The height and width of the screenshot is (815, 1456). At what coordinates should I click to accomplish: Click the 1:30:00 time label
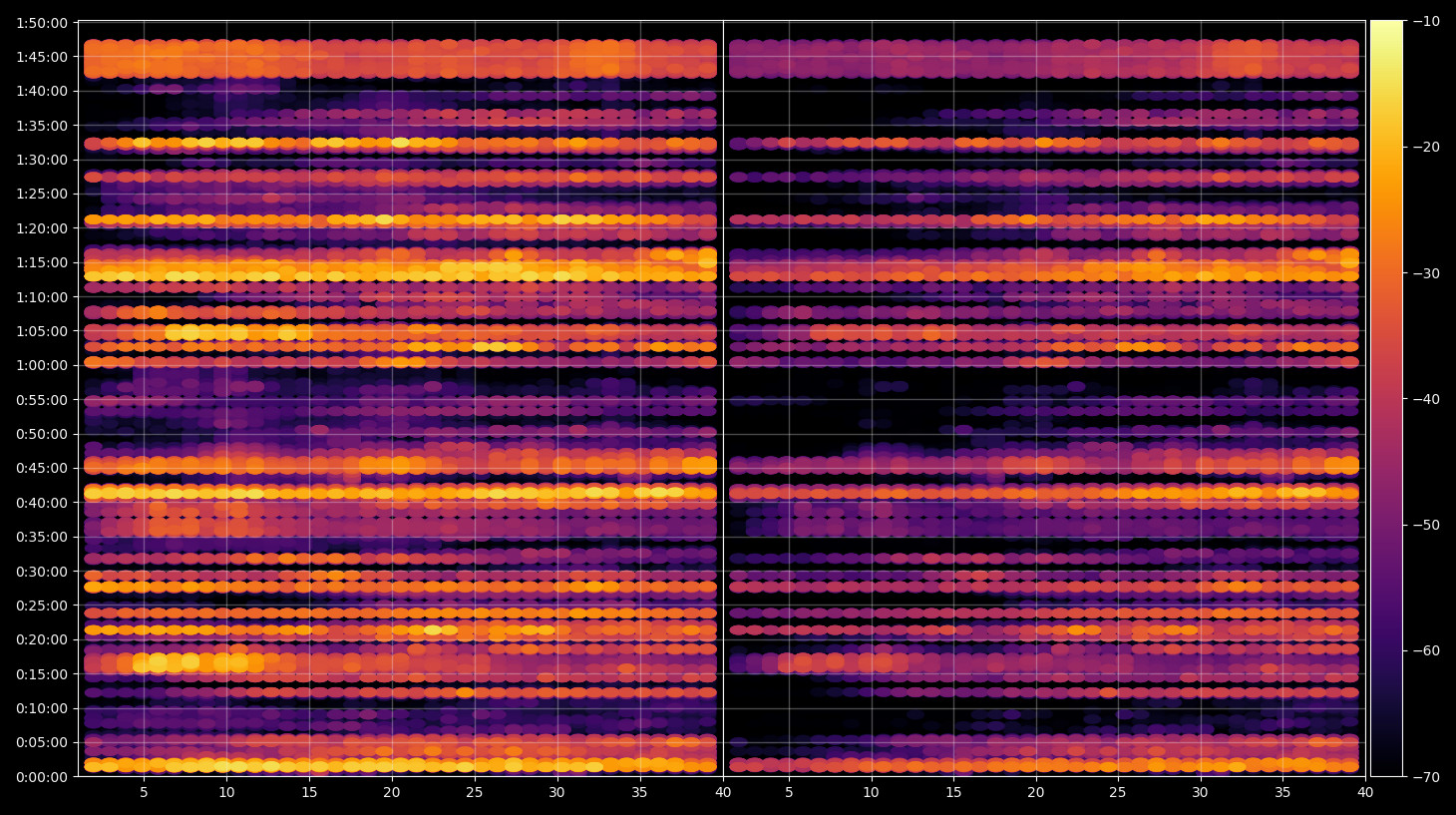pyautogui.click(x=42, y=160)
